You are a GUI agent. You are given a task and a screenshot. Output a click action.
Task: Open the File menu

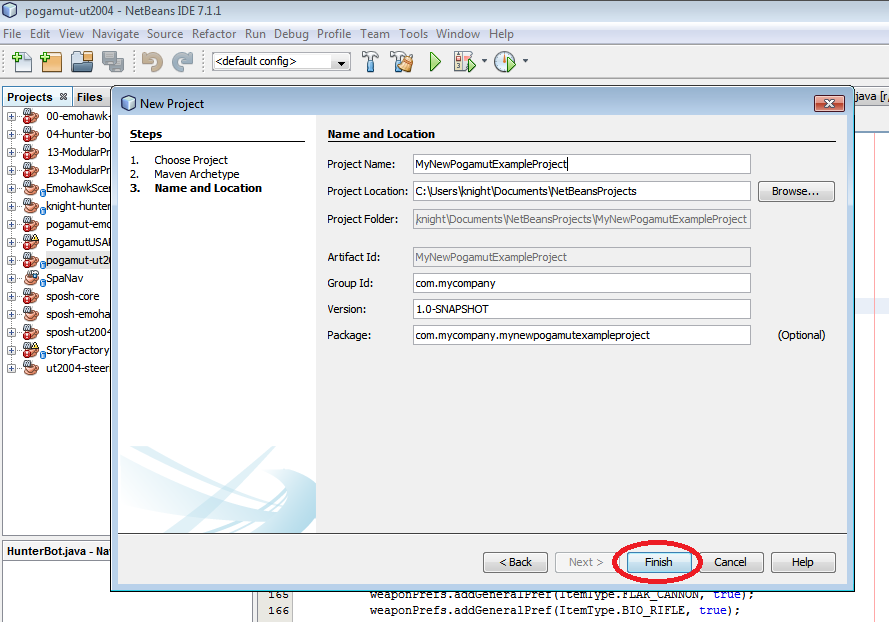point(12,34)
